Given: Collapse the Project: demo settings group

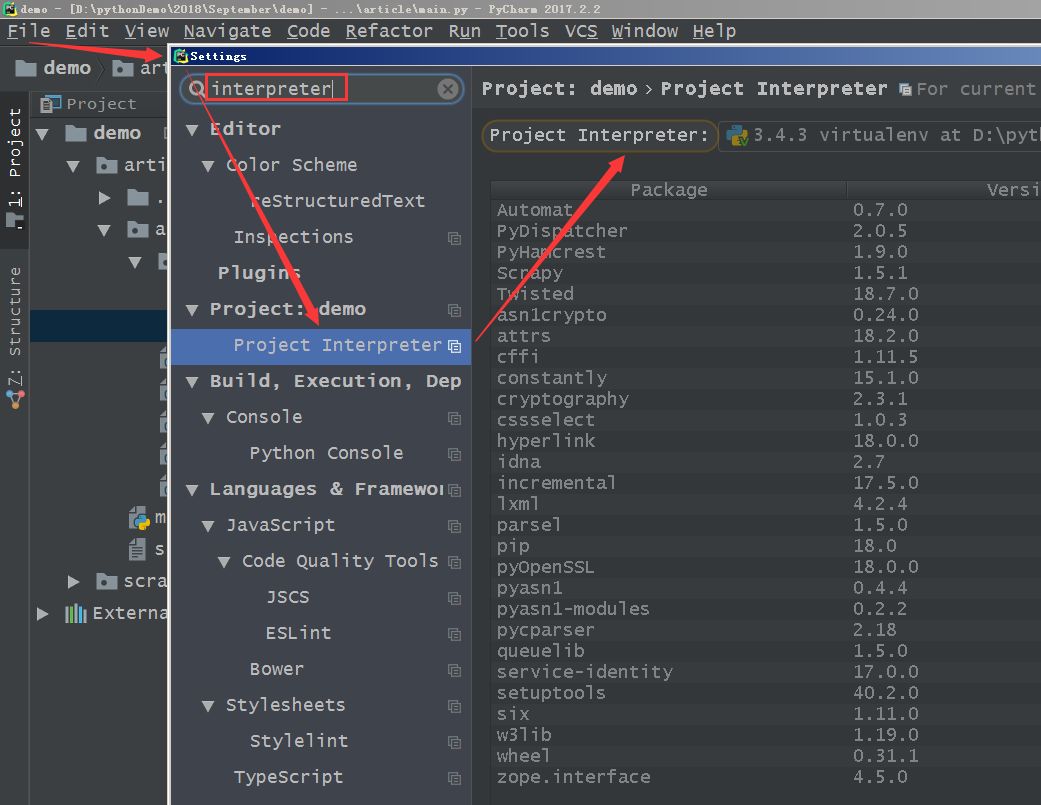Looking at the screenshot, I should coord(192,310).
